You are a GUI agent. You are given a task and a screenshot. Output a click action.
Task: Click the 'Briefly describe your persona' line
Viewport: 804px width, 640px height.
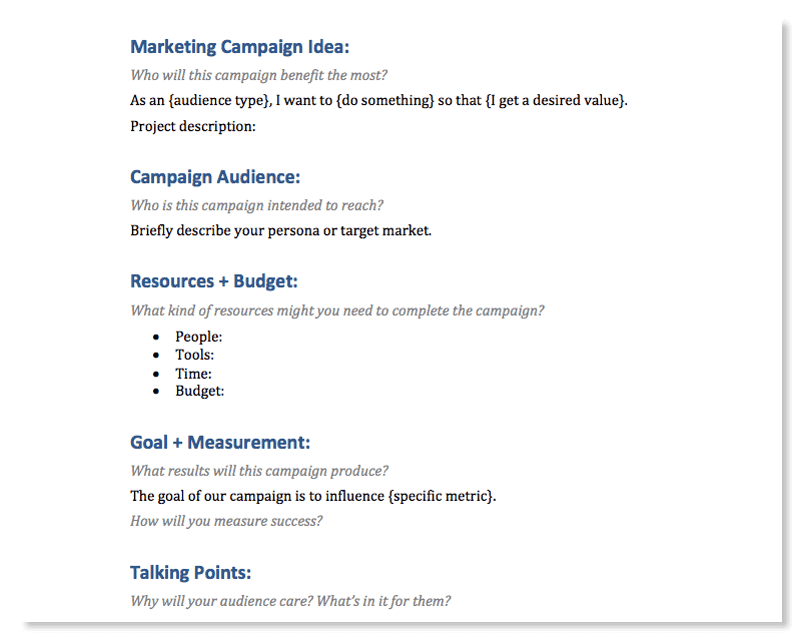(280, 231)
